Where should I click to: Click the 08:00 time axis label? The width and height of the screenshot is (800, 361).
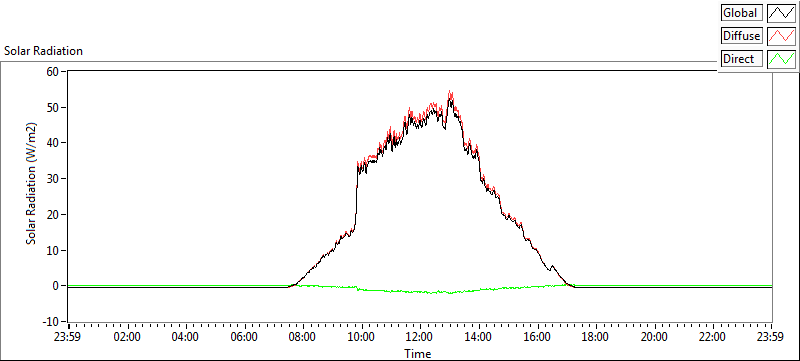303,337
